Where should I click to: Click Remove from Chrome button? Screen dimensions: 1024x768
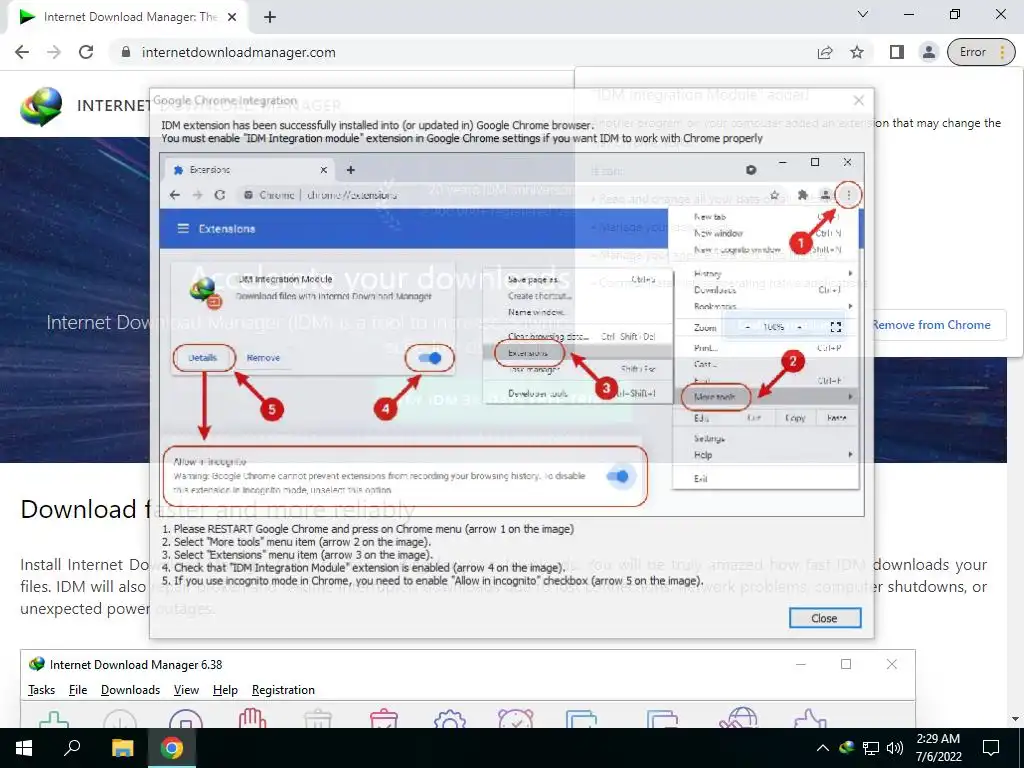[932, 325]
